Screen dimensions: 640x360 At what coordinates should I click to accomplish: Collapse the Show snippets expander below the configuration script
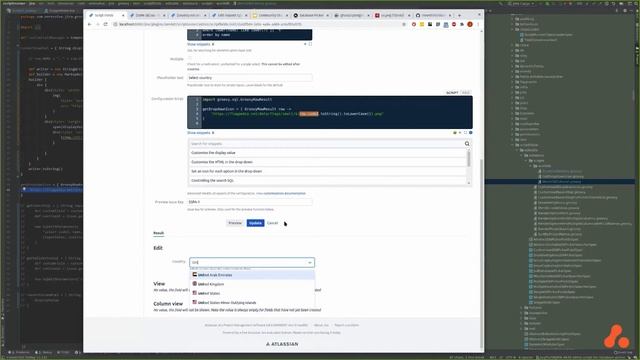pos(200,133)
